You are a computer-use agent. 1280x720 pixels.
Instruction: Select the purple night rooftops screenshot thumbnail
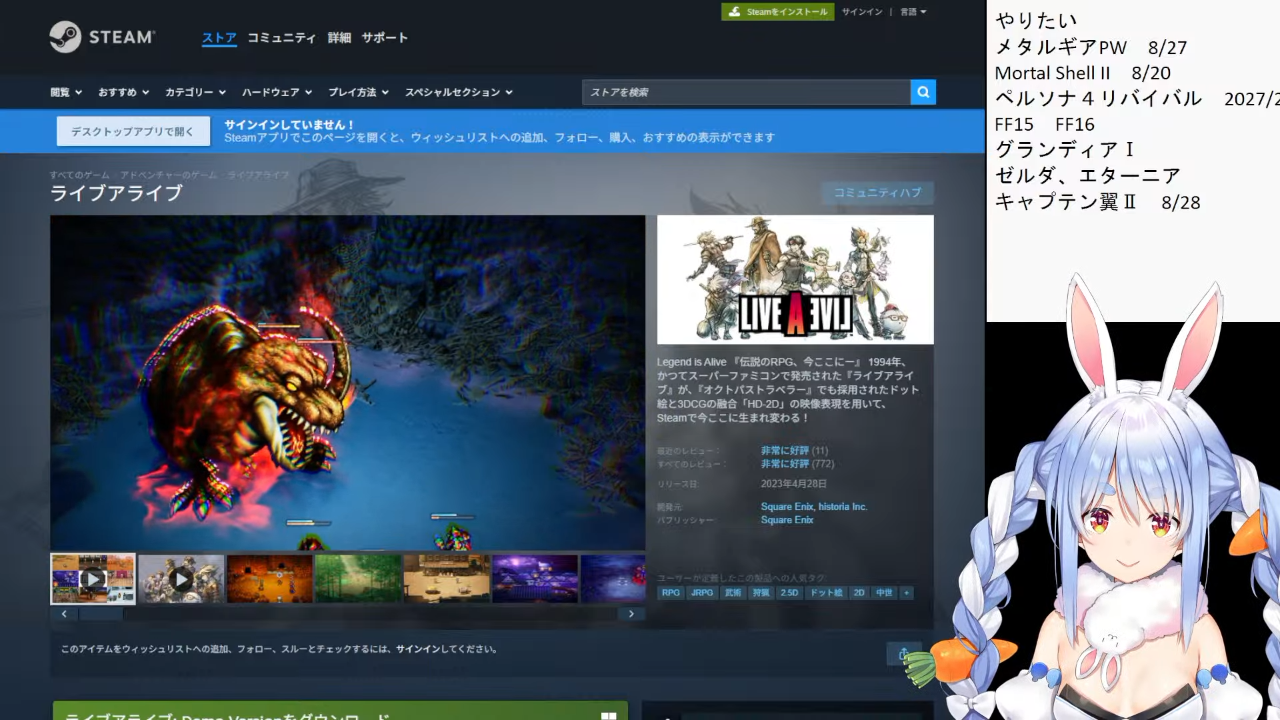(x=535, y=579)
